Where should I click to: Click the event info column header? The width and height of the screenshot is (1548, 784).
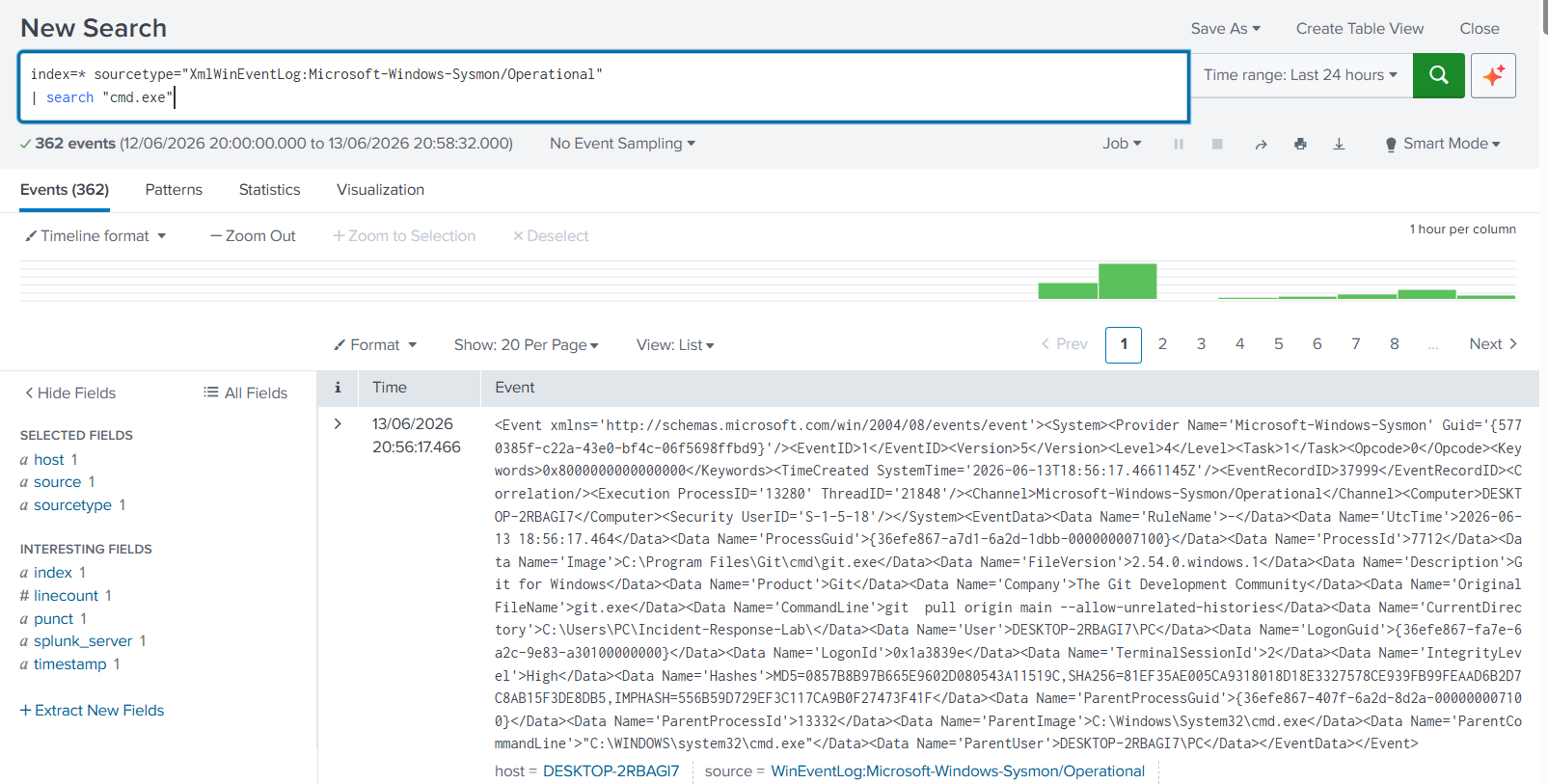coord(338,388)
